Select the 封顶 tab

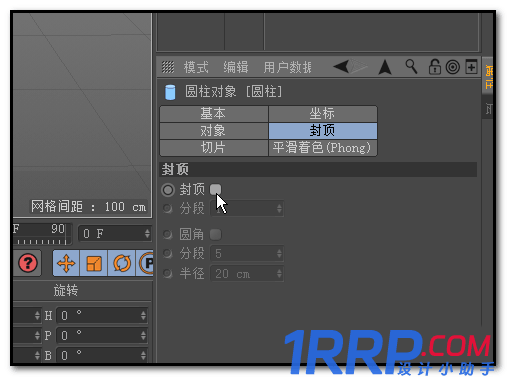click(x=323, y=131)
